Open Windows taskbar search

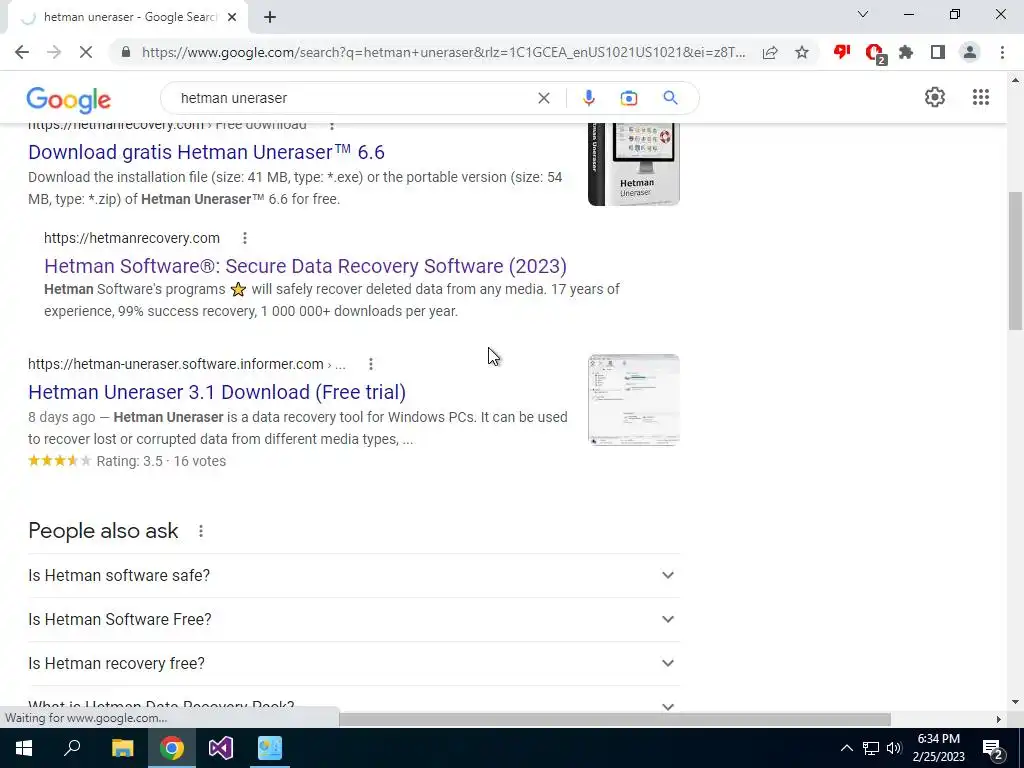[72, 748]
